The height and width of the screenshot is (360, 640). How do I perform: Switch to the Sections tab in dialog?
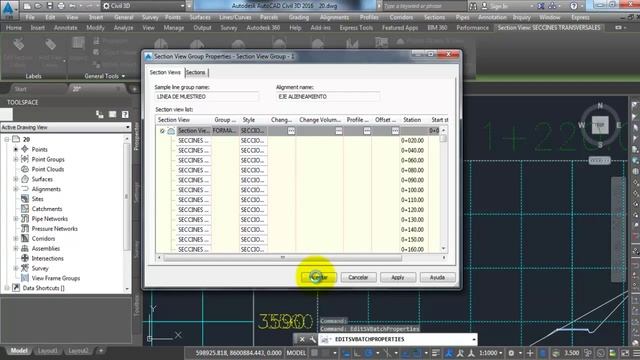tap(196, 72)
